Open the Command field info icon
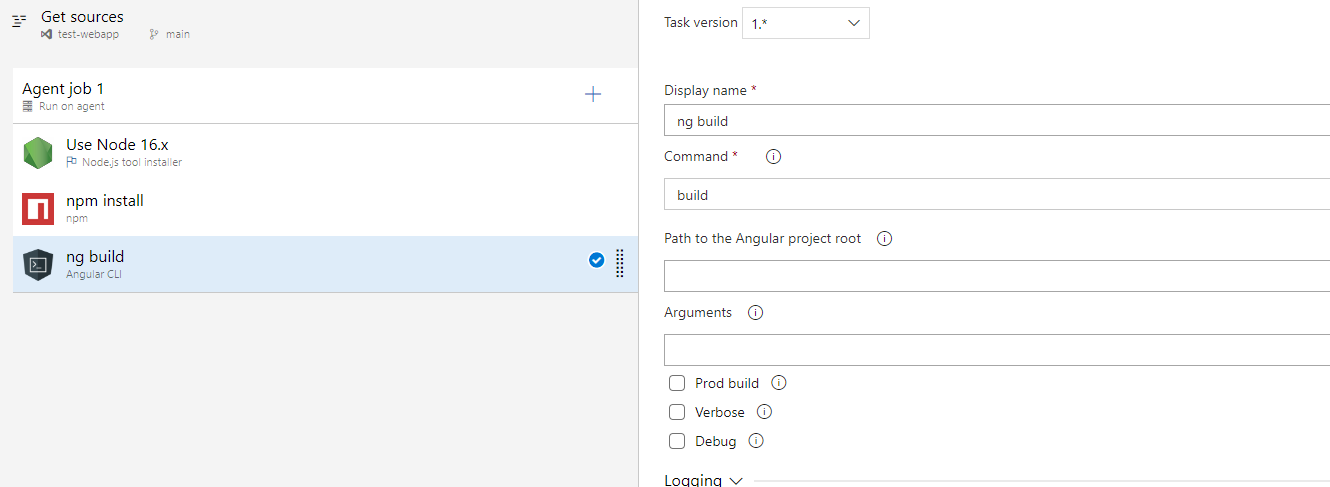Image resolution: width=1330 pixels, height=487 pixels. (773, 157)
